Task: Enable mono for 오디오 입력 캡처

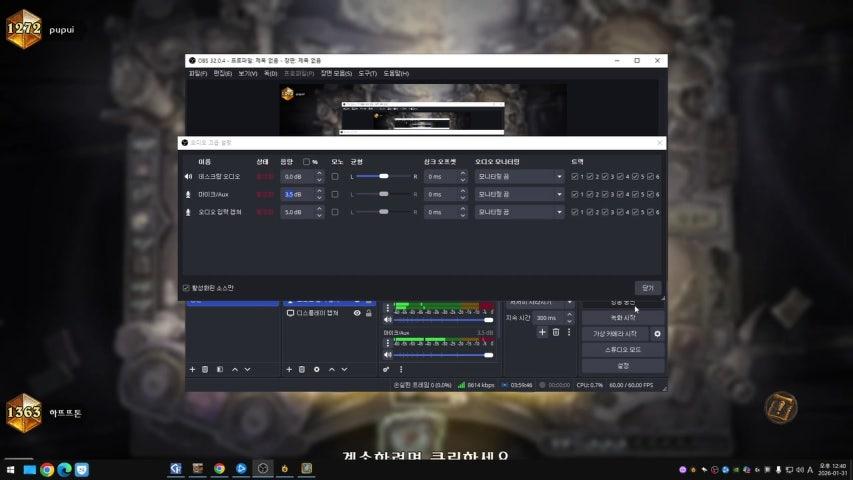Action: click(x=335, y=212)
